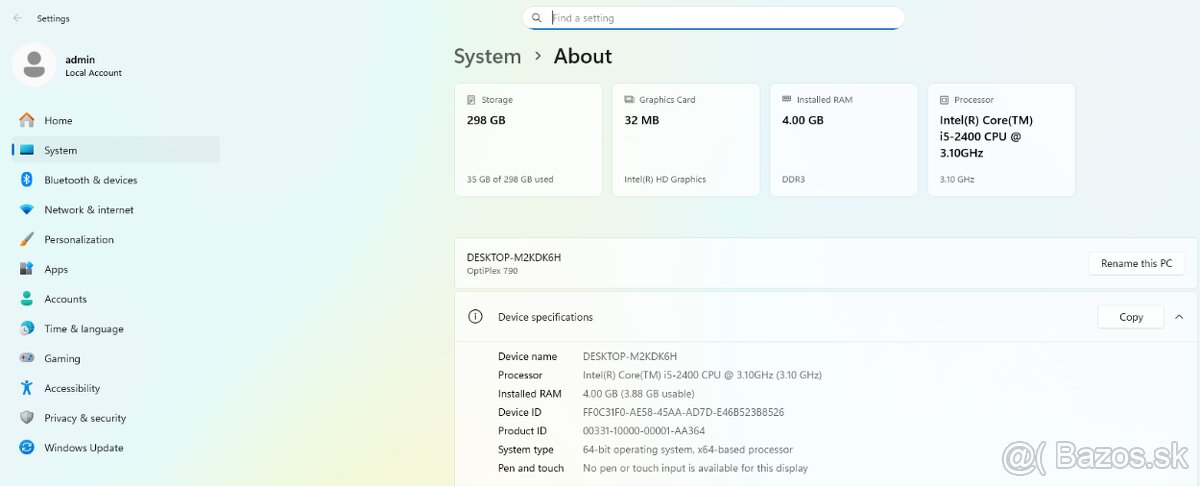Click the search magnifier icon
The height and width of the screenshot is (486, 1200).
click(x=537, y=18)
